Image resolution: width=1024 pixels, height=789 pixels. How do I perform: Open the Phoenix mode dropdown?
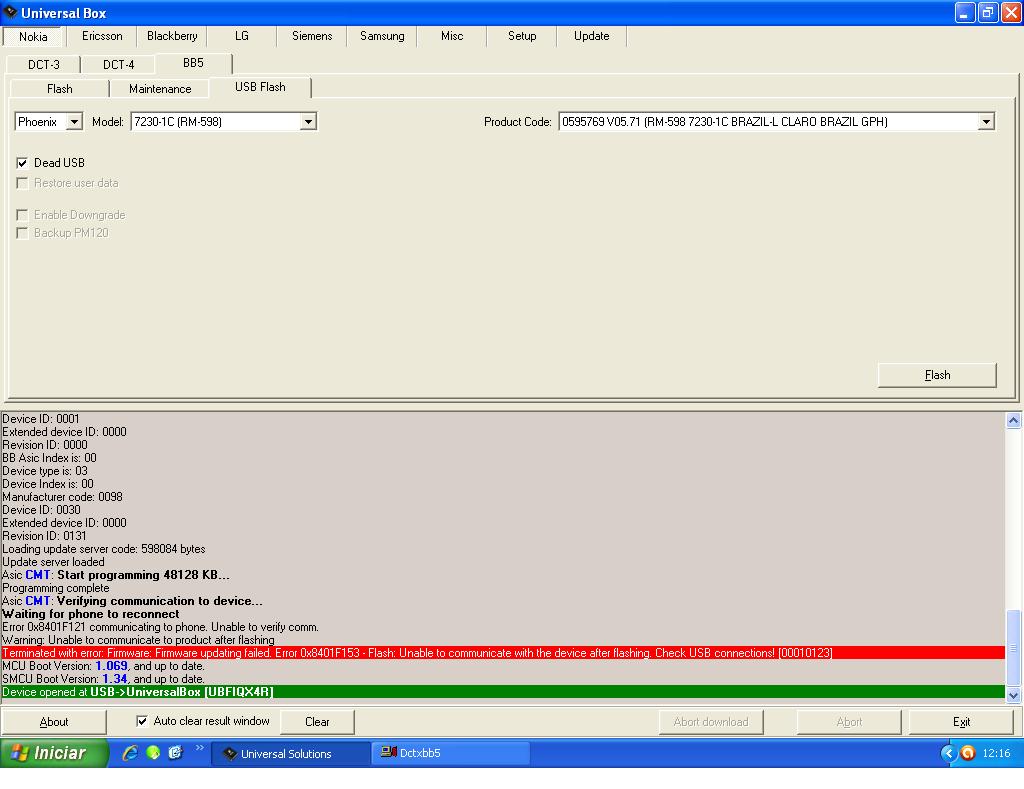tap(74, 121)
